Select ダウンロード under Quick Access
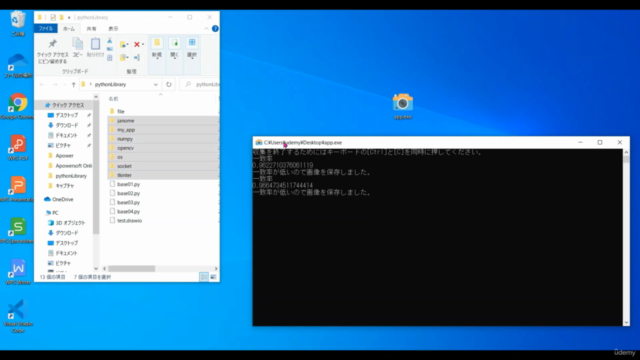 (67, 125)
